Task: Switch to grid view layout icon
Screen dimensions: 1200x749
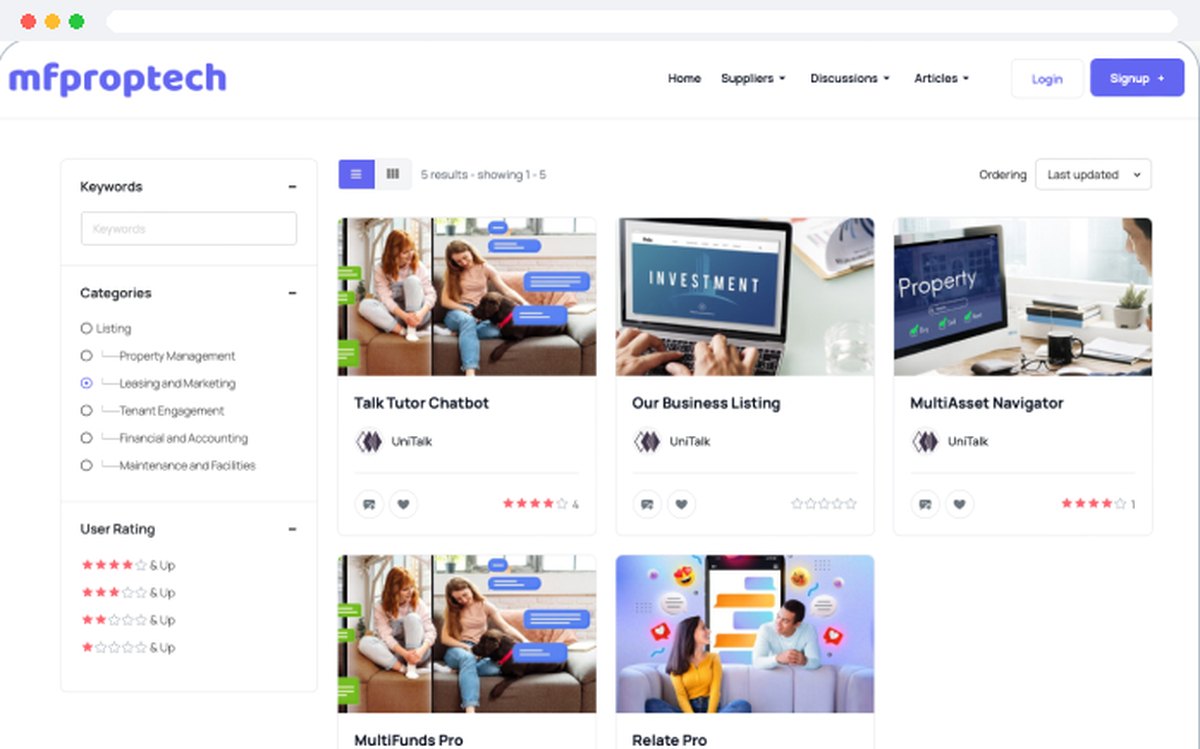Action: pyautogui.click(x=393, y=174)
